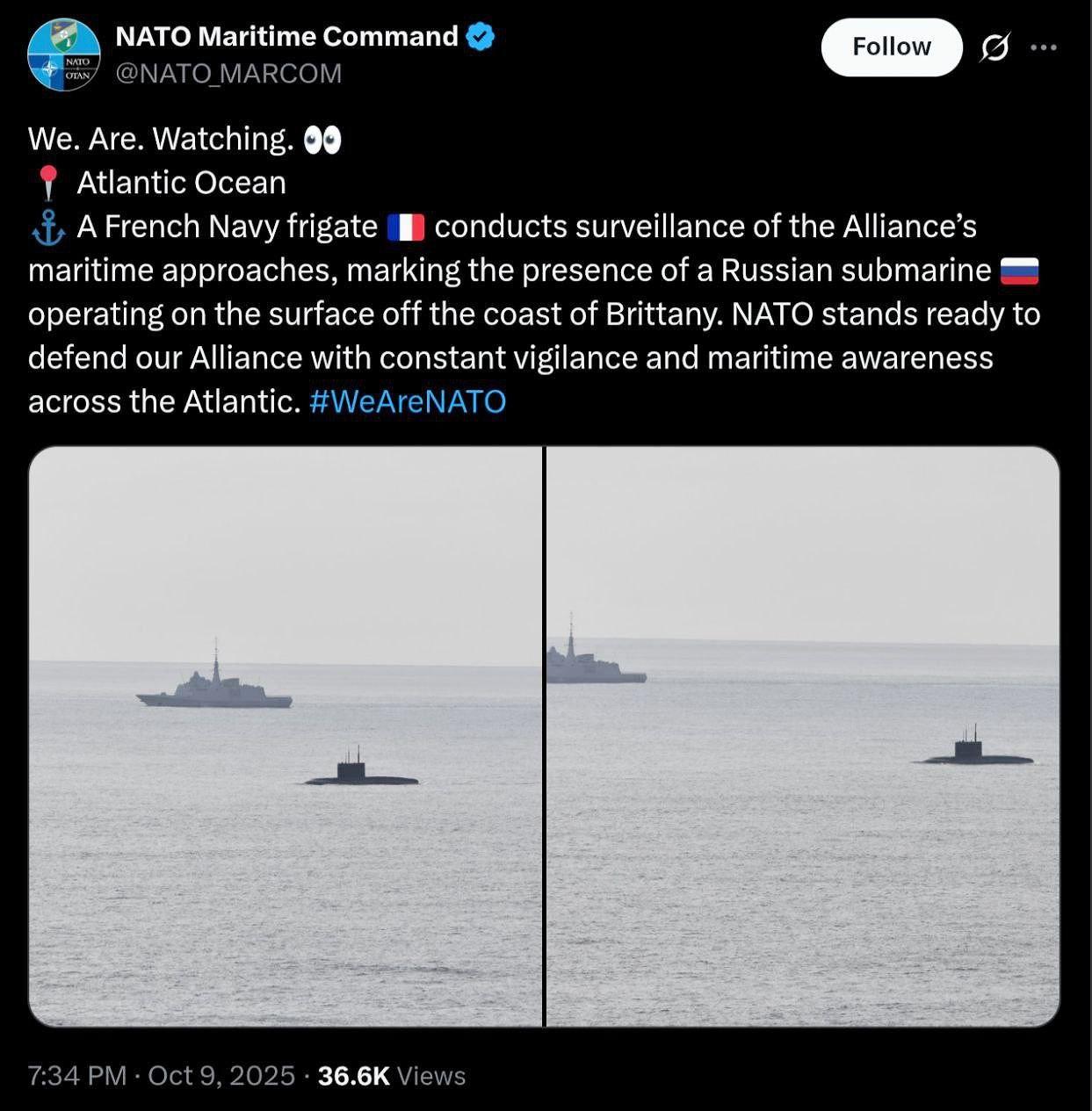1092x1111 pixels.
Task: Click the 7:34 PM timestamp
Action: (x=77, y=1076)
